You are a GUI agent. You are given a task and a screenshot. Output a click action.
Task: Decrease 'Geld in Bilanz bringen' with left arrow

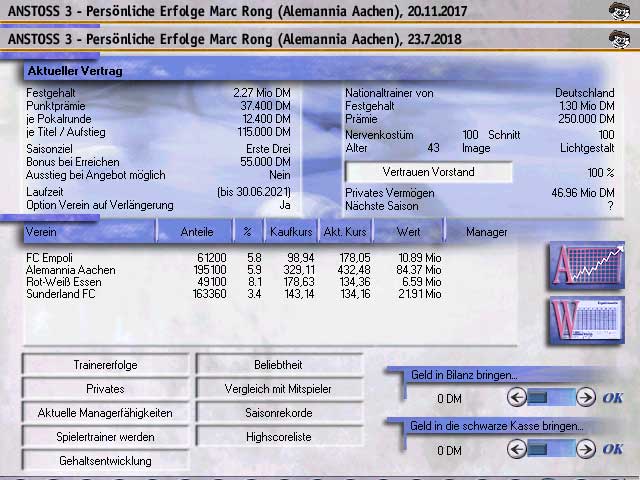pyautogui.click(x=516, y=397)
